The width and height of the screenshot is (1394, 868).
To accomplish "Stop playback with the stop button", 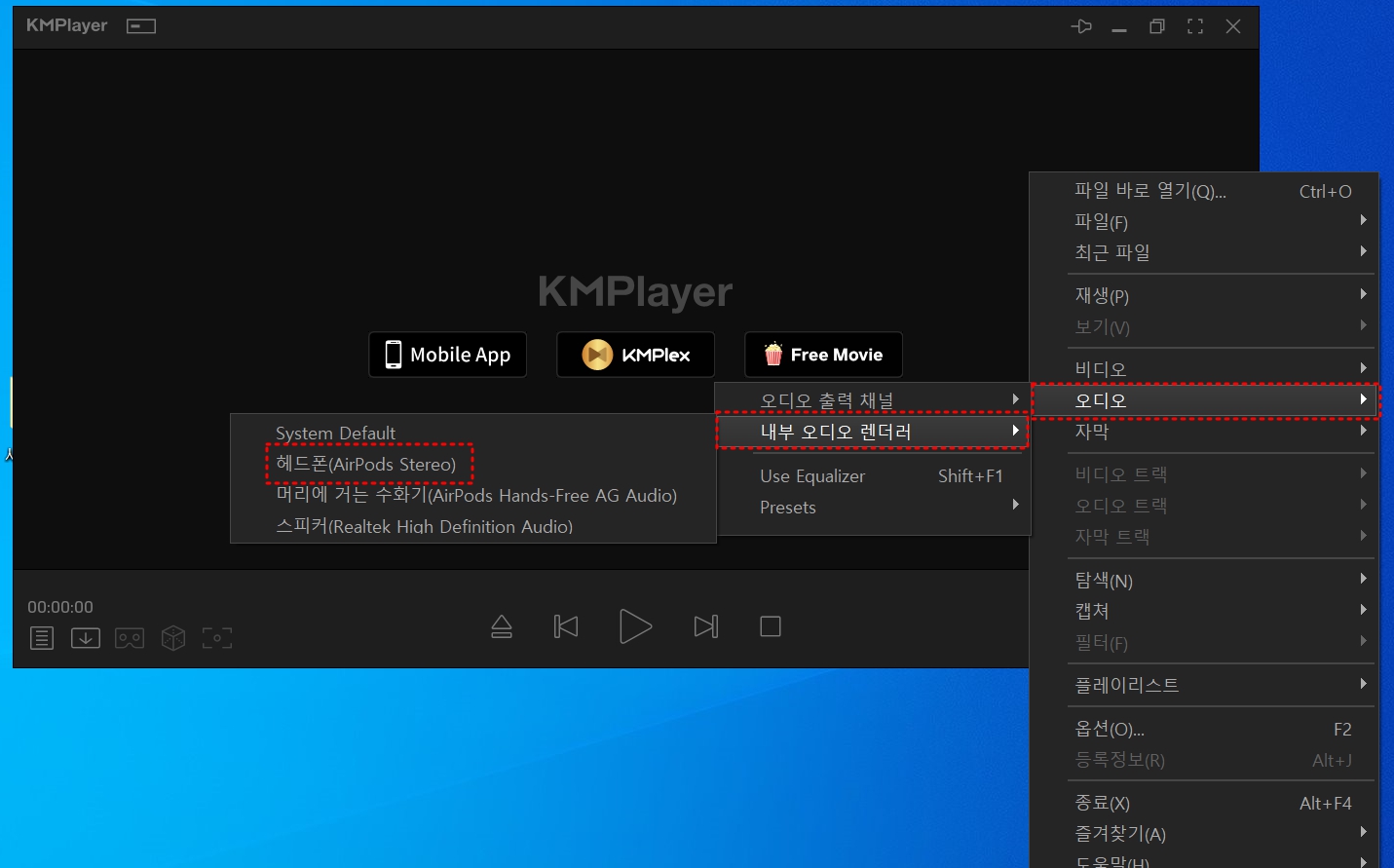I will 771,626.
